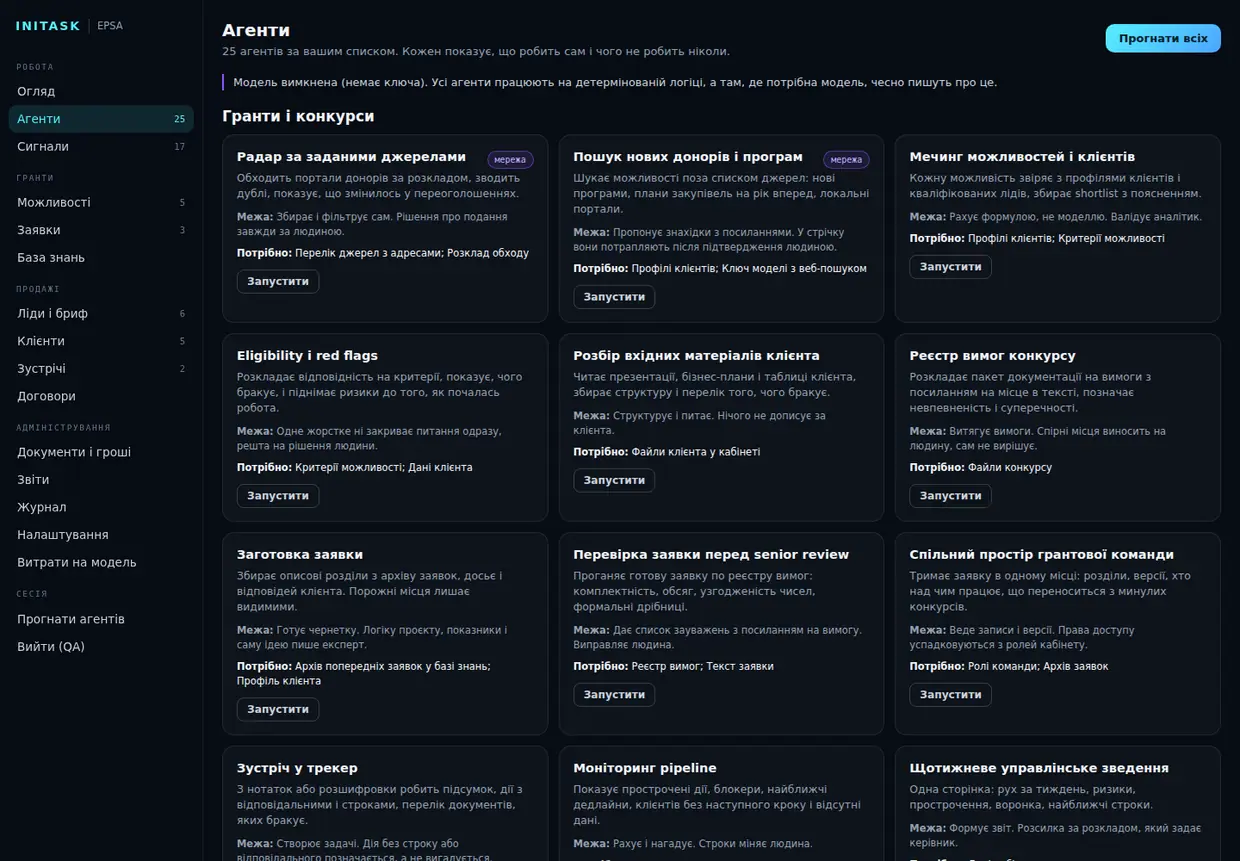Click the Щотижневе управлінське зведення card title
The width and height of the screenshot is (1240, 861).
1039,768
